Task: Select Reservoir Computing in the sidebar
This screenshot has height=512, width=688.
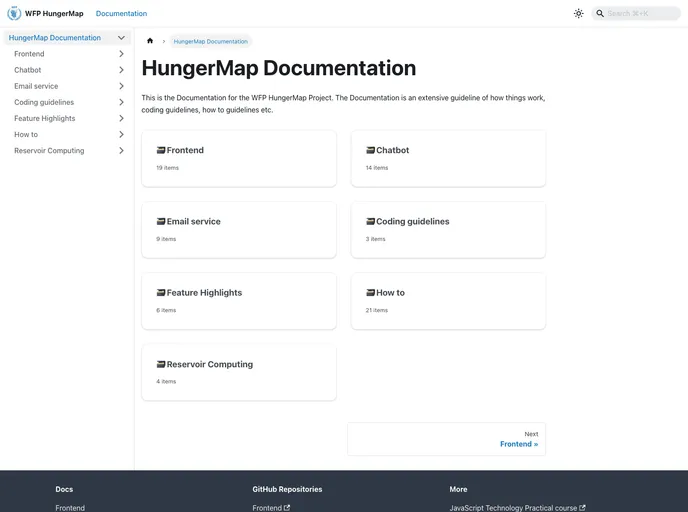Action: (x=49, y=150)
